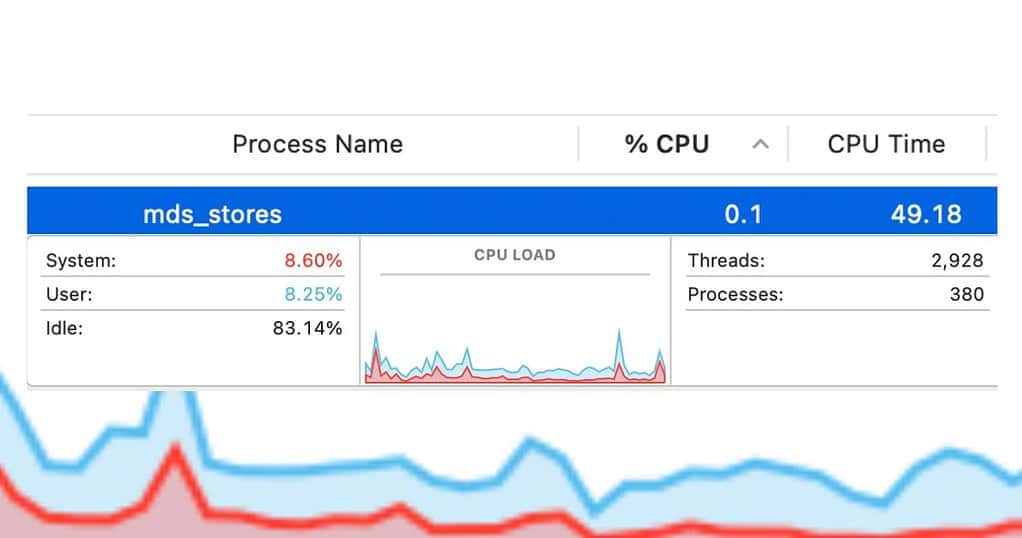The width and height of the screenshot is (1022, 538).
Task: Click the blue 8.25% User value
Action: coord(313,294)
